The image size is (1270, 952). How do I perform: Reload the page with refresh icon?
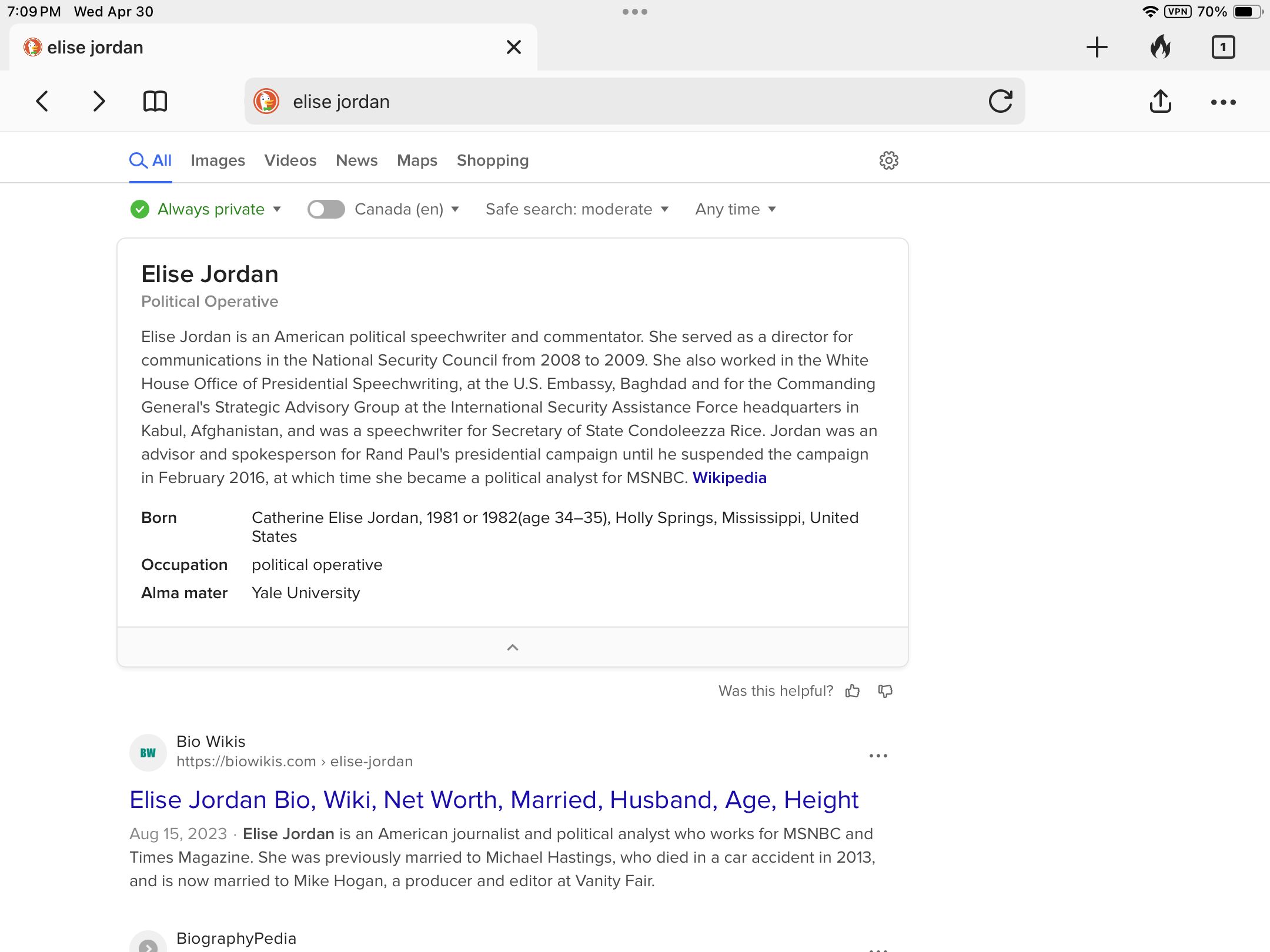pyautogui.click(x=1000, y=101)
